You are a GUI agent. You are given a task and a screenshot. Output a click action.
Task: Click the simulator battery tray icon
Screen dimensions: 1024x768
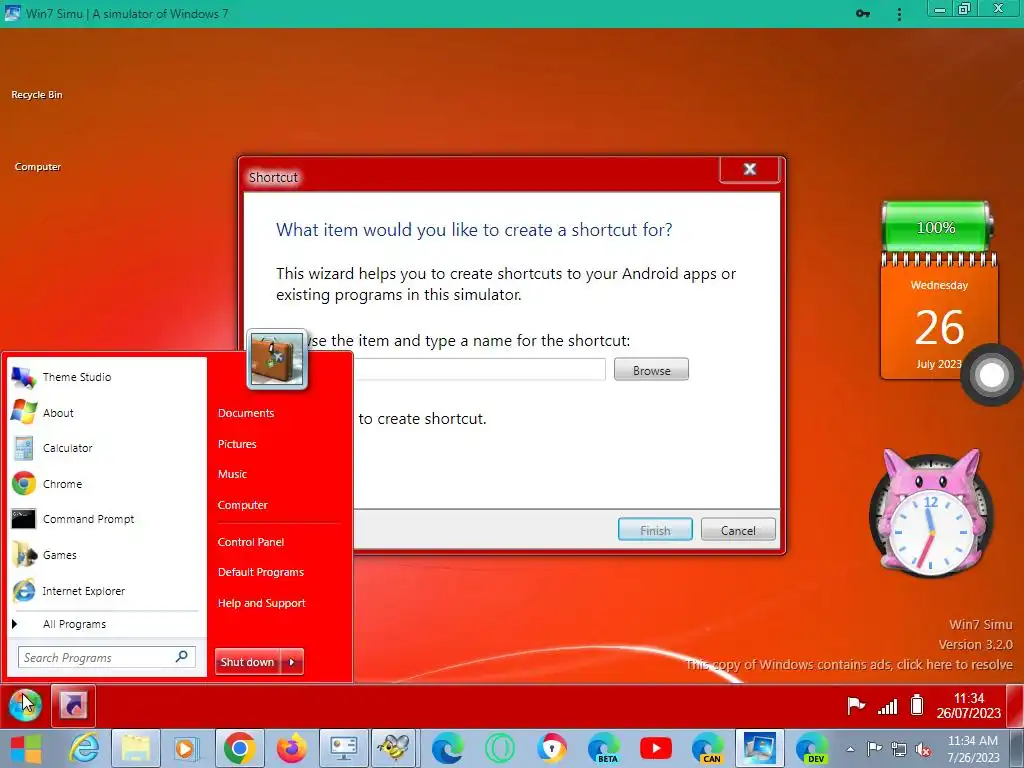(x=917, y=705)
